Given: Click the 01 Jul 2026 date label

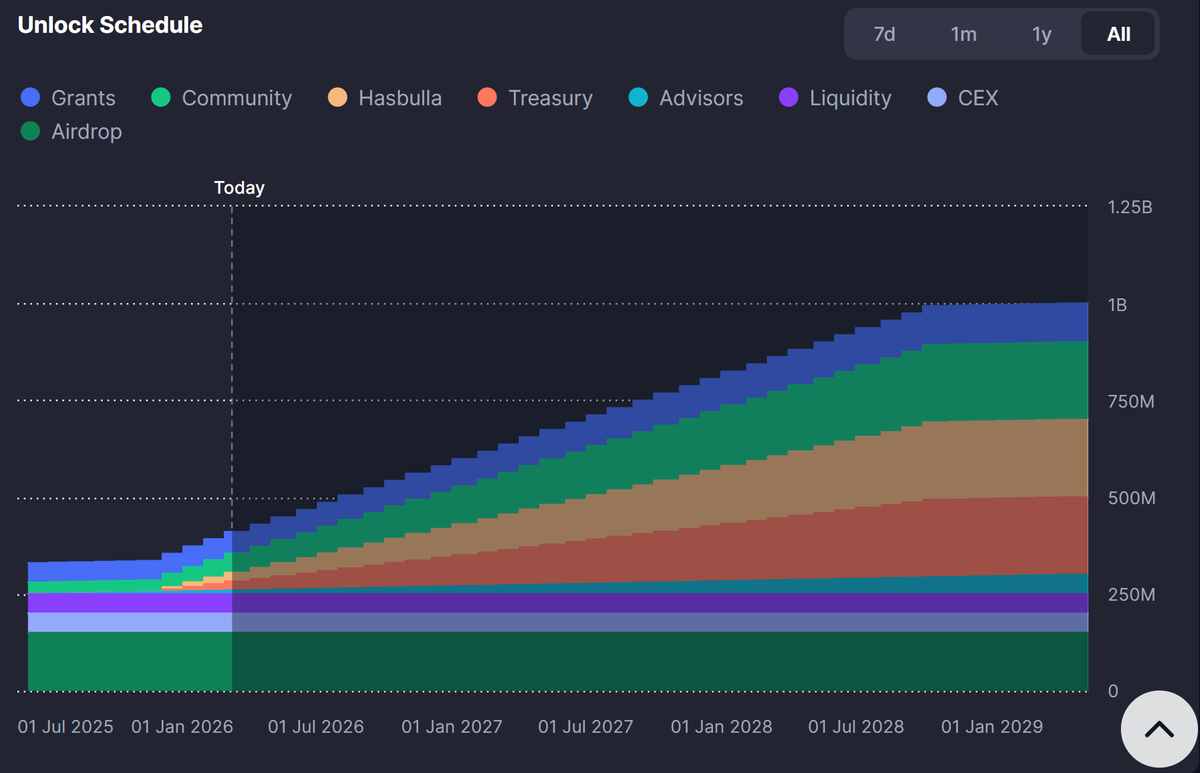Looking at the screenshot, I should pyautogui.click(x=316, y=727).
